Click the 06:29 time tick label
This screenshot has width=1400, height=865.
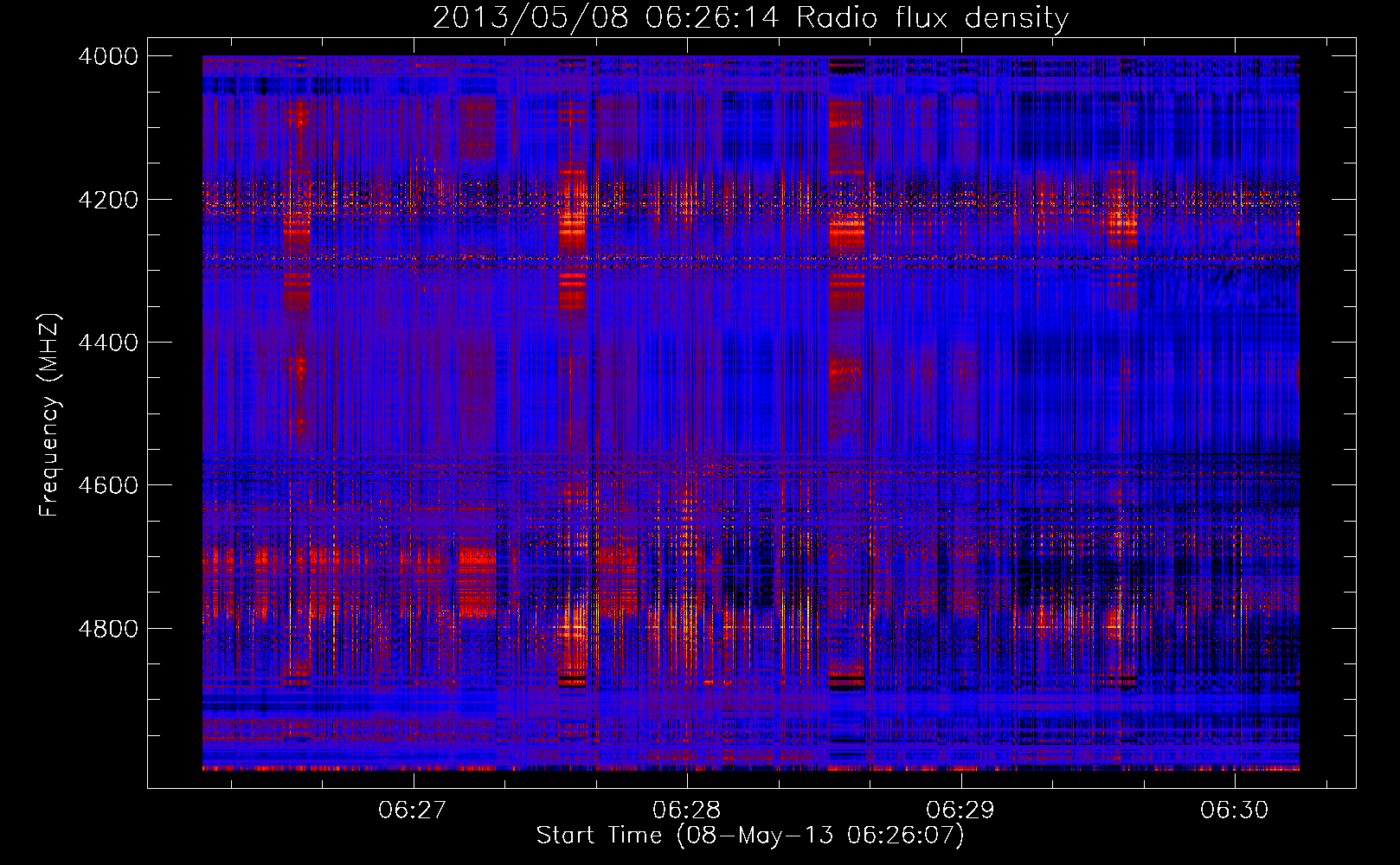pyautogui.click(x=960, y=810)
